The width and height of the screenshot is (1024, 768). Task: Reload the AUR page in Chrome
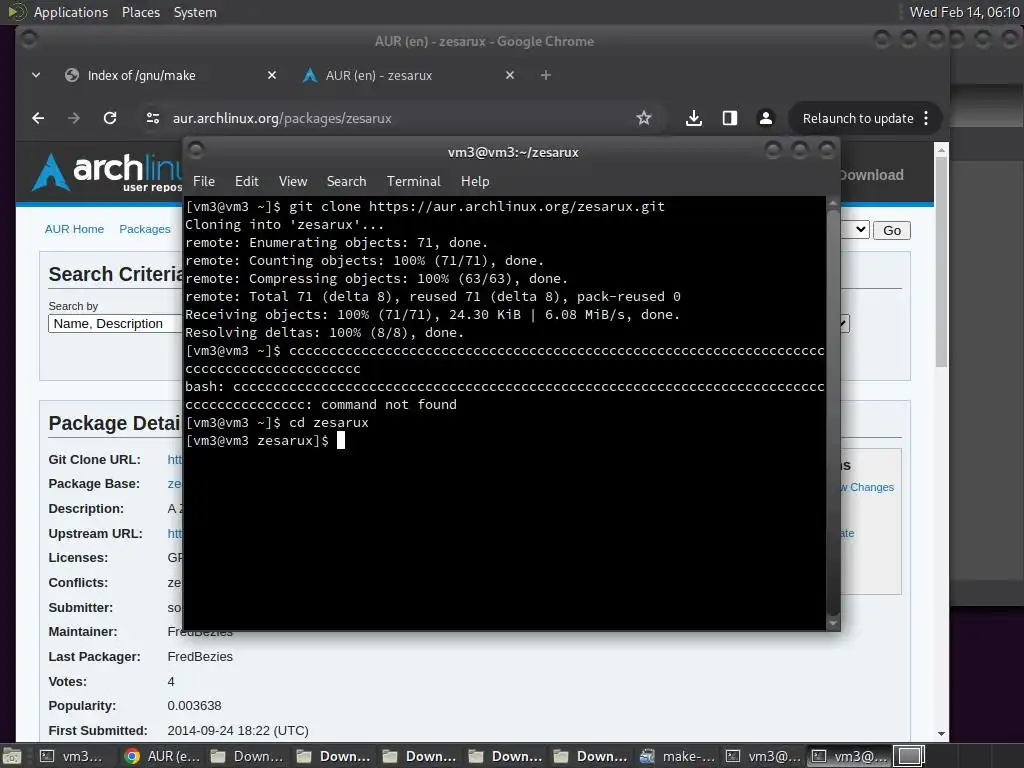pos(110,118)
